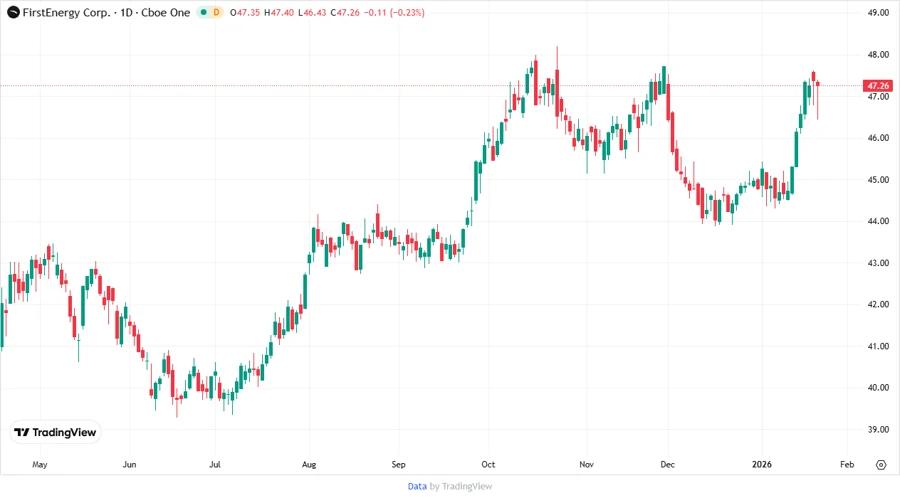This screenshot has height=498, width=900.
Task: Click the 49.00 price axis label
Action: click(x=878, y=13)
